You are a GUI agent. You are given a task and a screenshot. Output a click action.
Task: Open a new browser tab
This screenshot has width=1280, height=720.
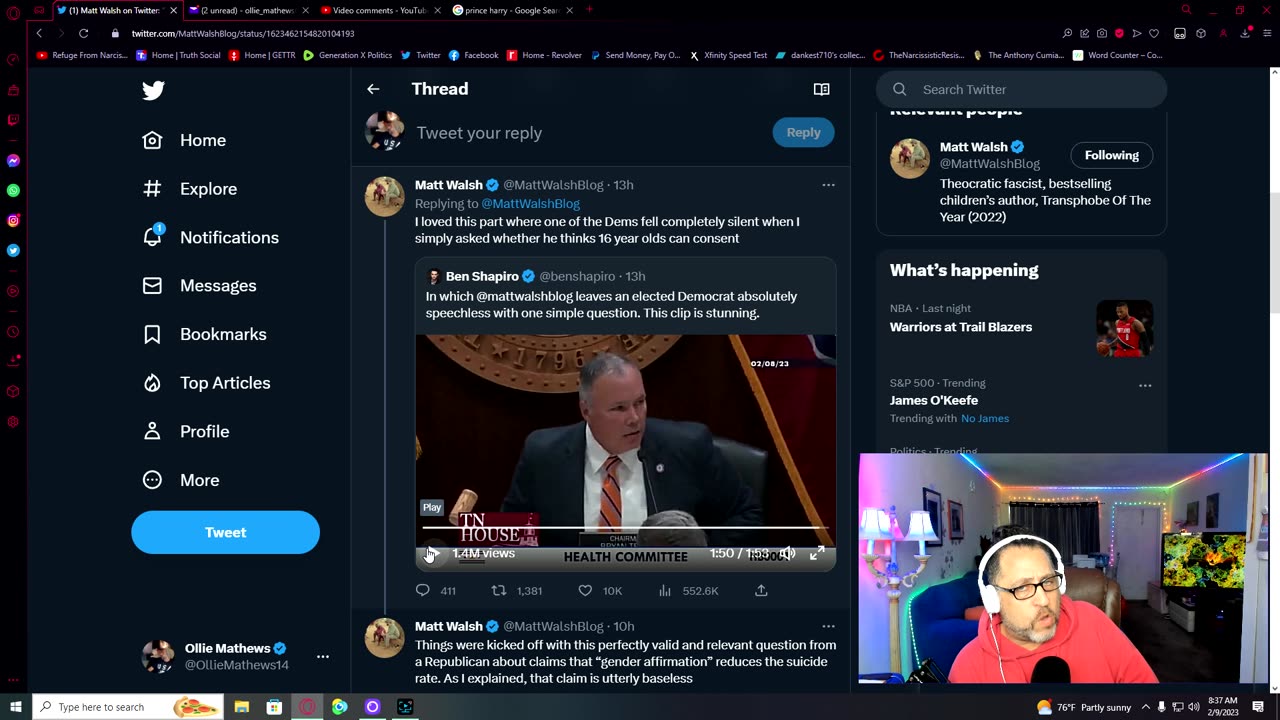589,10
